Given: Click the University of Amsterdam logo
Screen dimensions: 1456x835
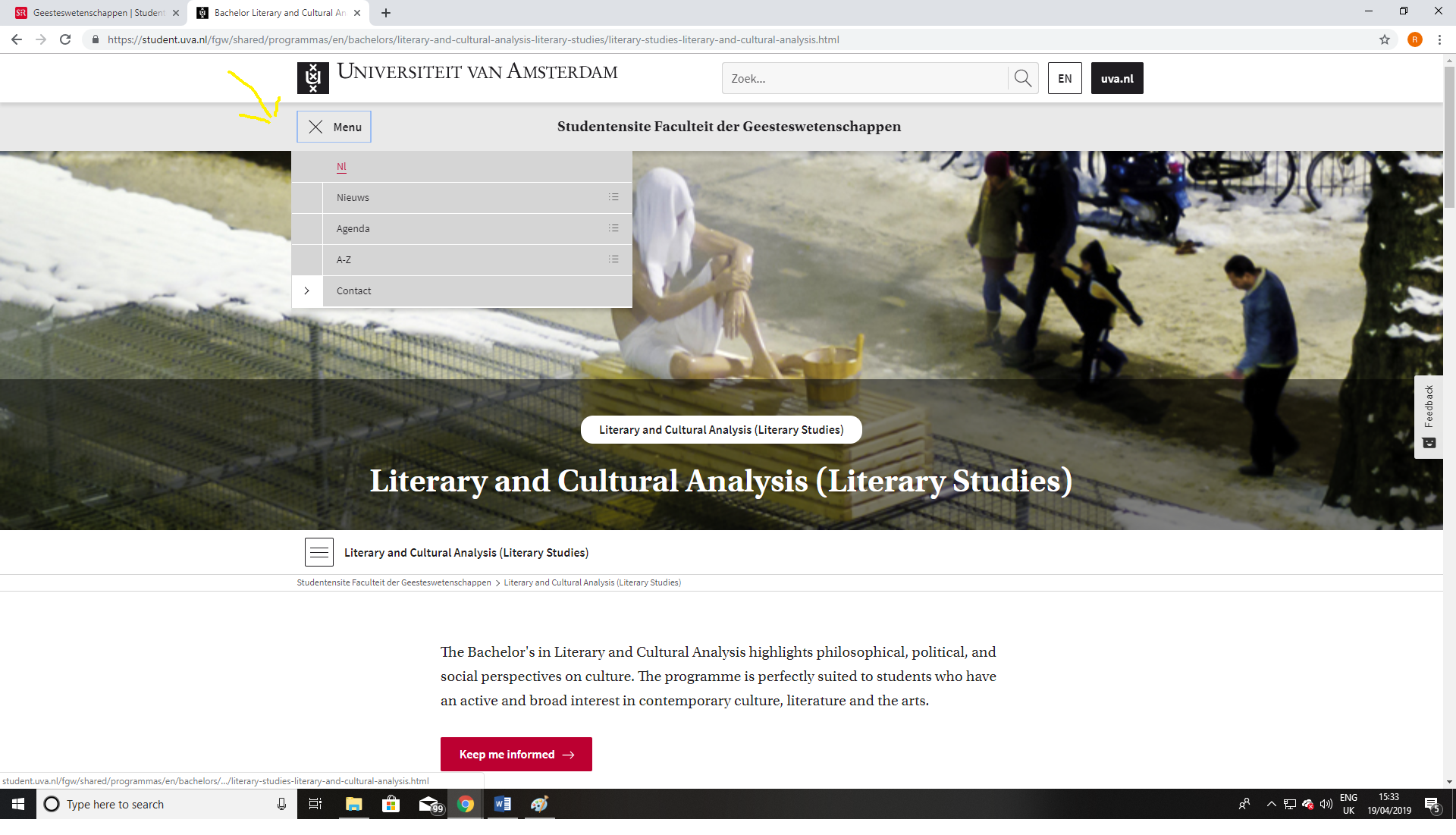Looking at the screenshot, I should coord(312,78).
